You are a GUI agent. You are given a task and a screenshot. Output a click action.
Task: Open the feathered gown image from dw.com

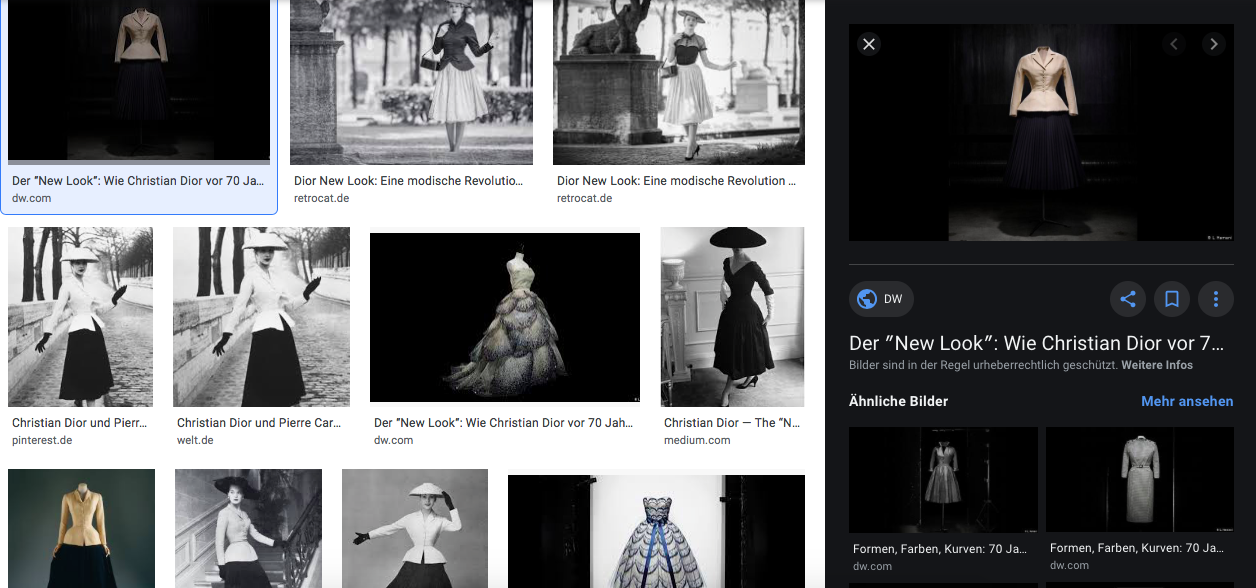504,317
